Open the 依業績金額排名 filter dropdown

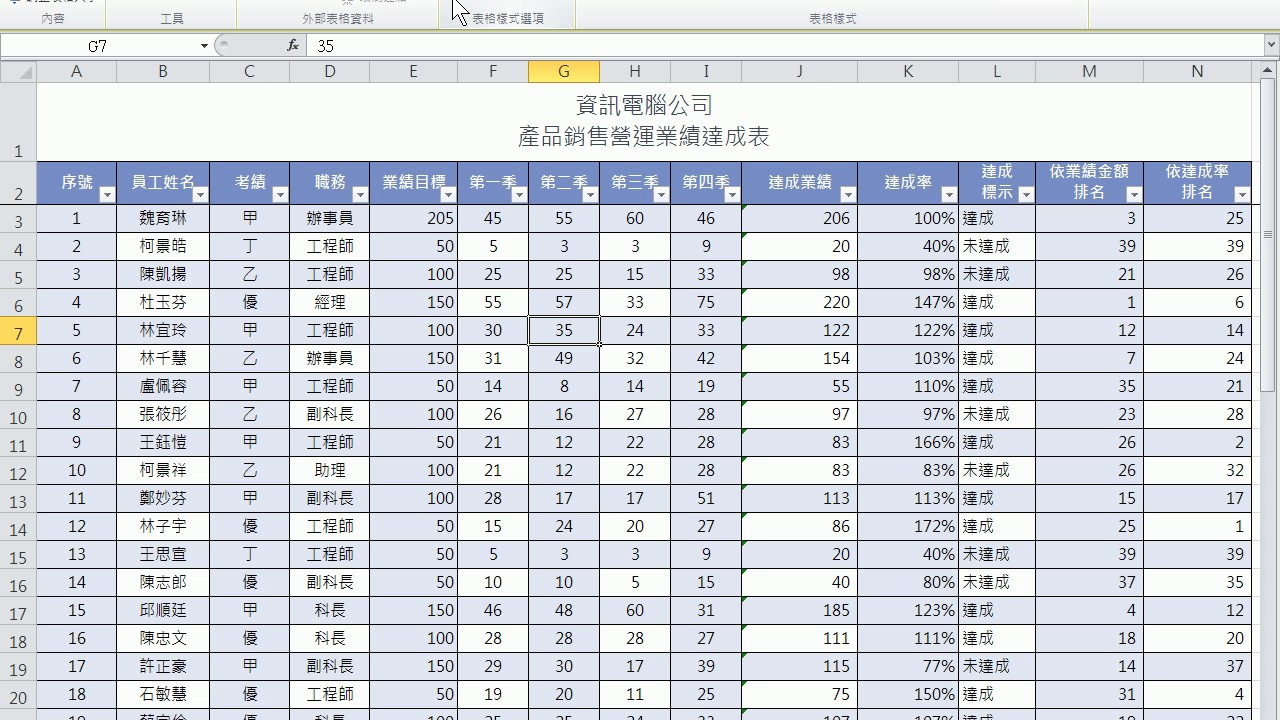1133,194
